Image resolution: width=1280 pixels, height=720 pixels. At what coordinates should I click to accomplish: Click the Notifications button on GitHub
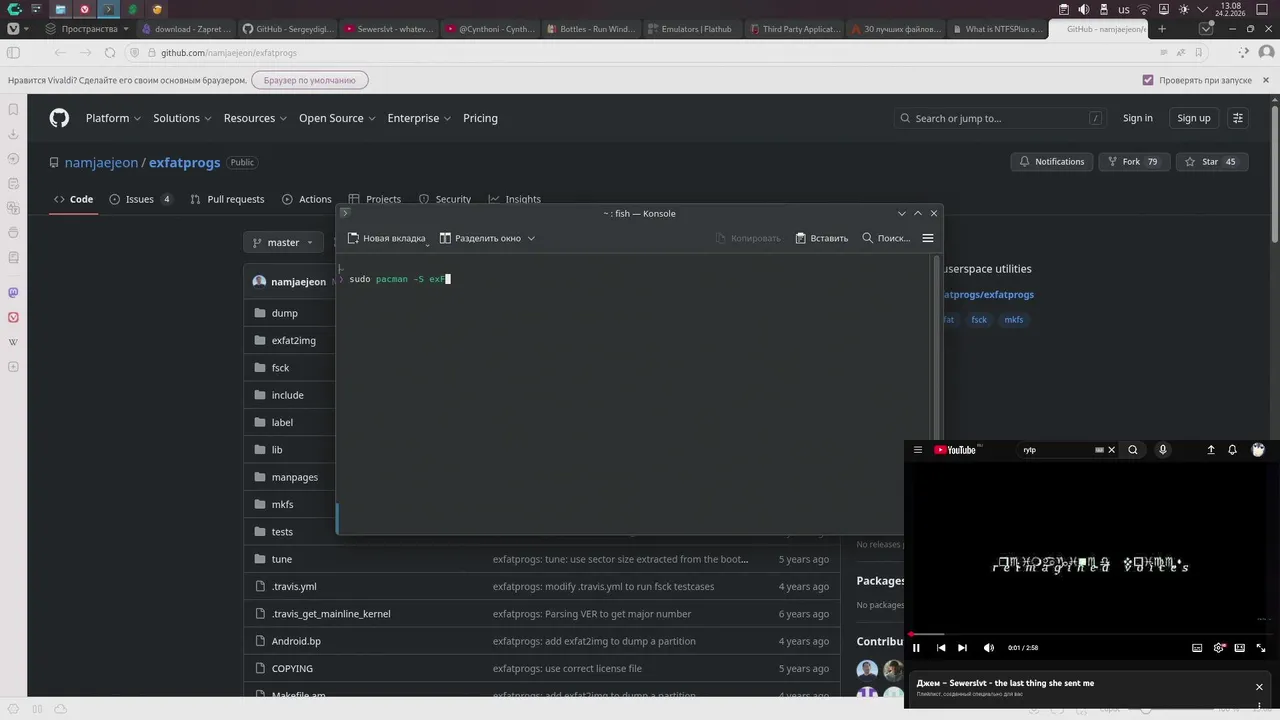tap(1051, 162)
